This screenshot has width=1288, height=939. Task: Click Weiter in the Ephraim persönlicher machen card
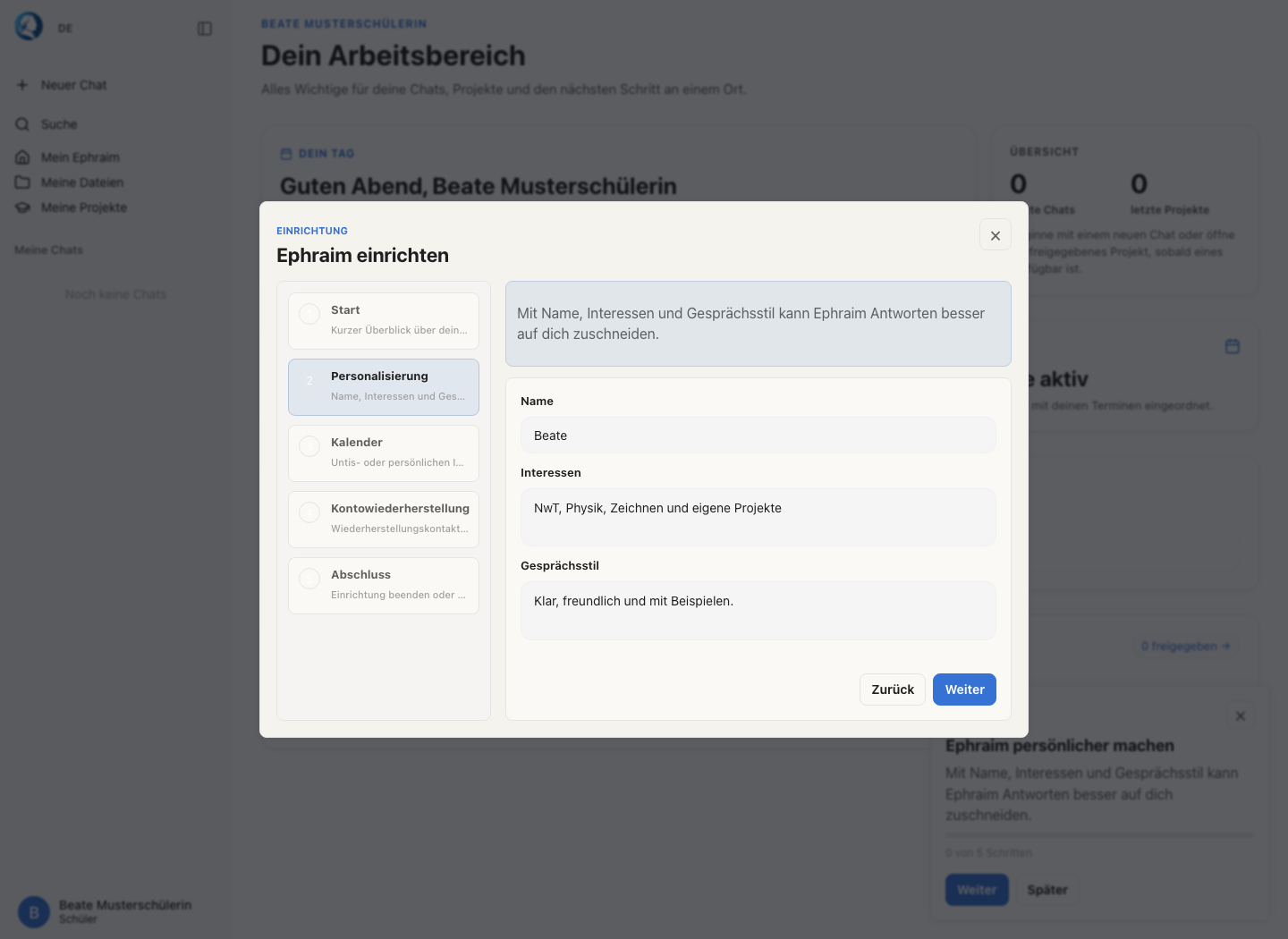pos(977,890)
